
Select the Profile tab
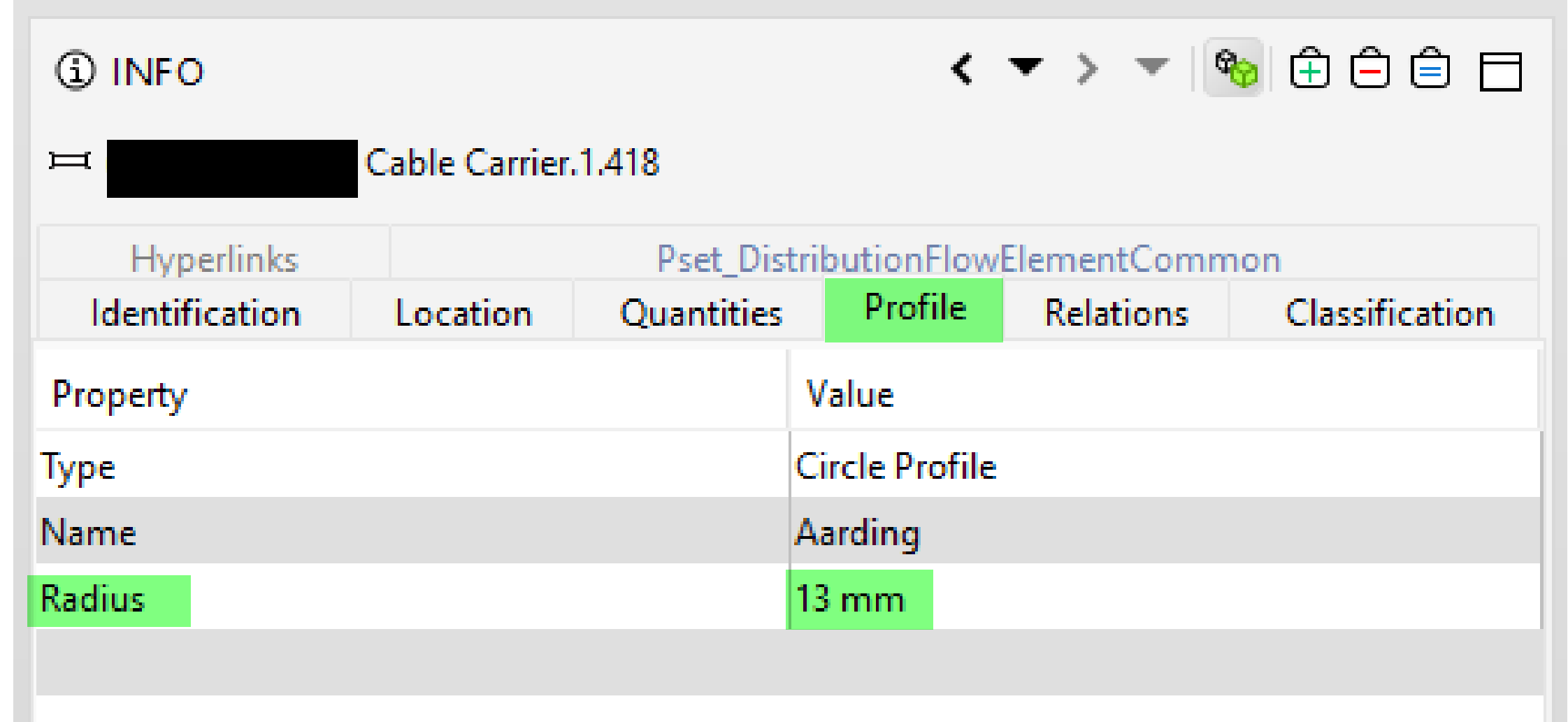tap(914, 310)
